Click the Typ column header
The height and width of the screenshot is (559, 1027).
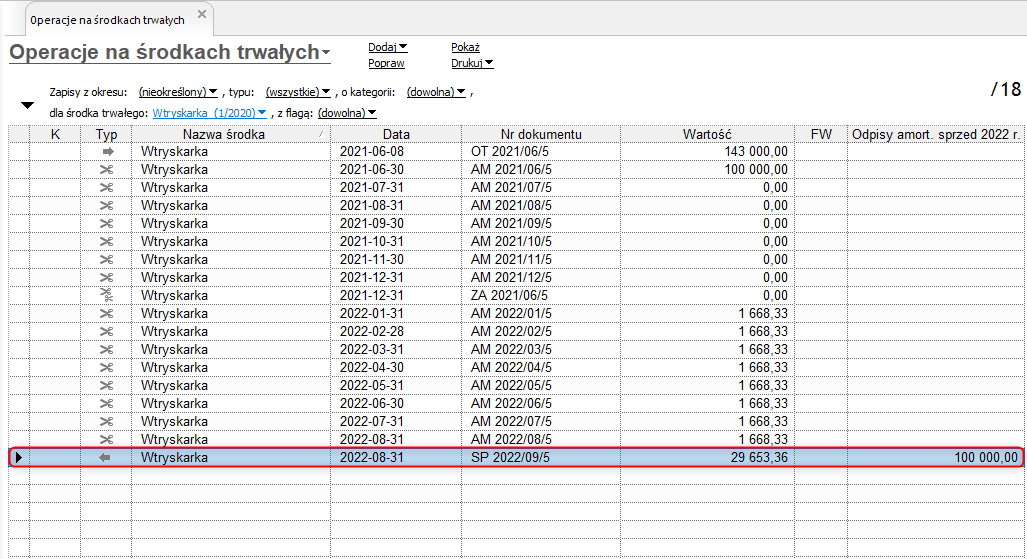(106, 134)
